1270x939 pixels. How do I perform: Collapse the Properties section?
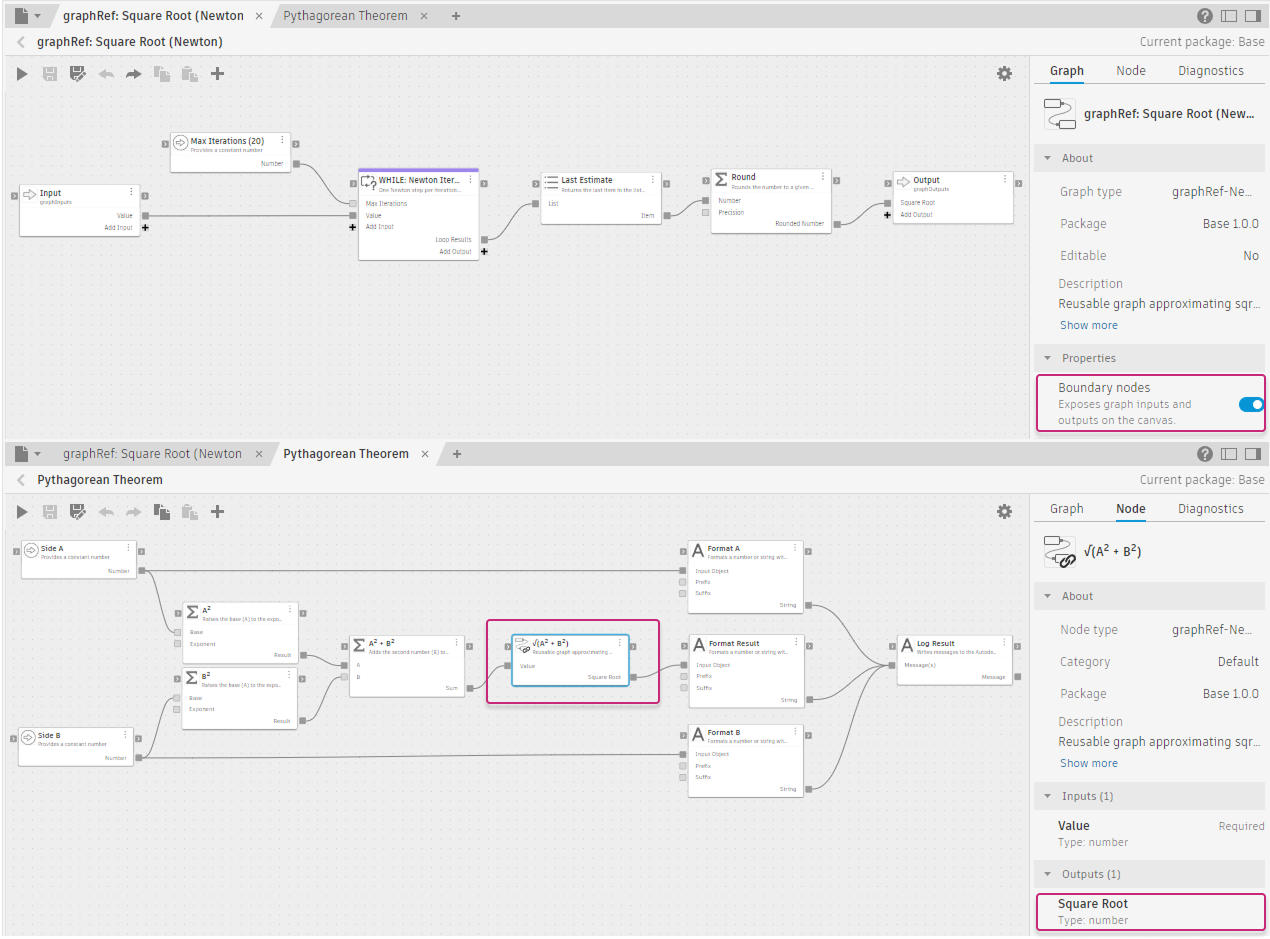tap(1048, 358)
